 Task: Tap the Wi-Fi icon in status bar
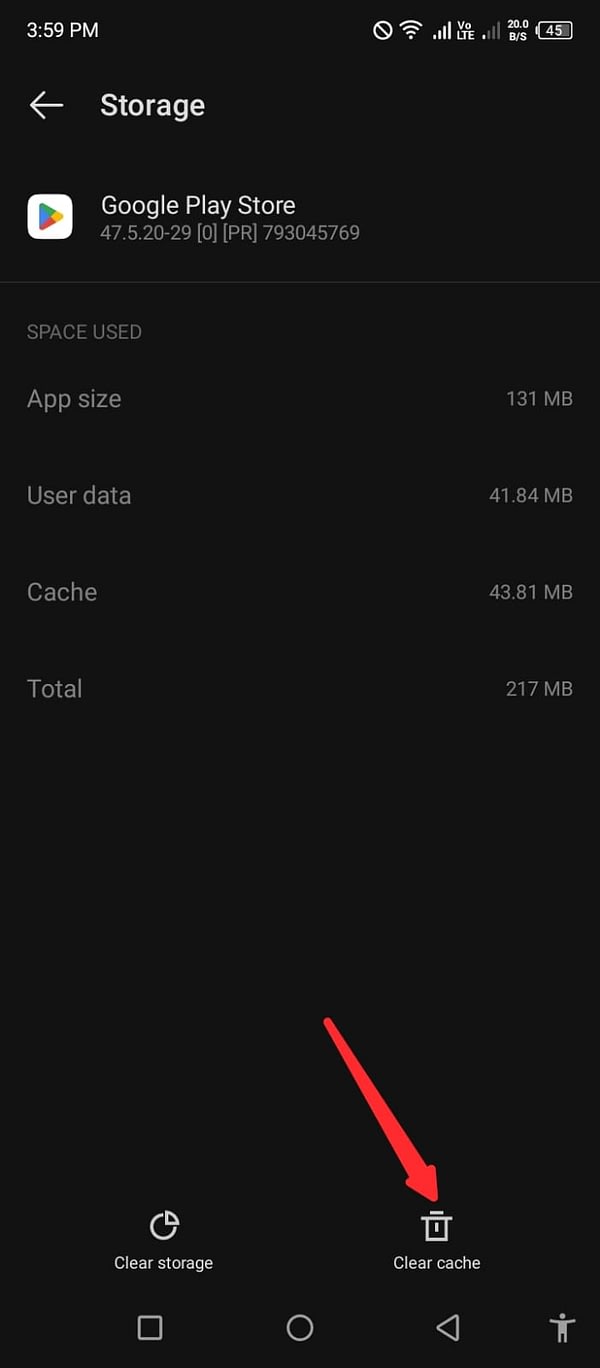point(410,30)
